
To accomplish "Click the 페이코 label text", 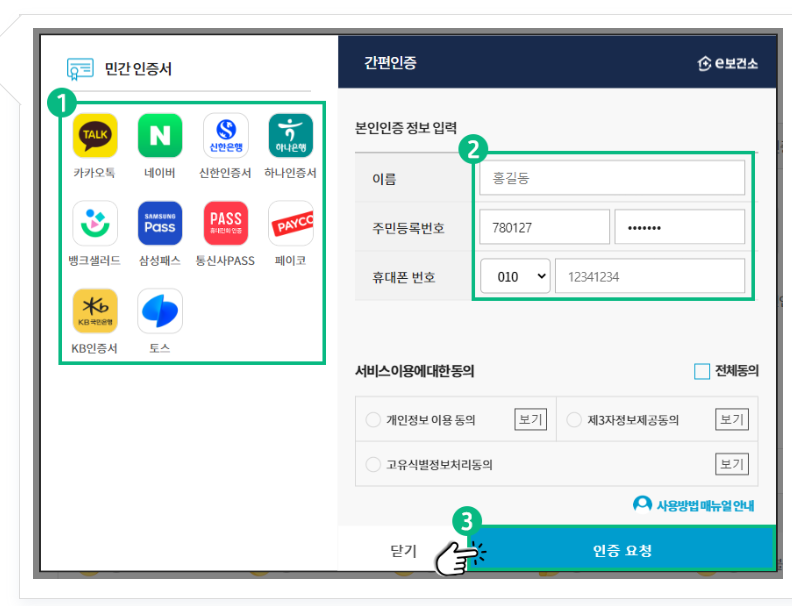I will click(290, 261).
